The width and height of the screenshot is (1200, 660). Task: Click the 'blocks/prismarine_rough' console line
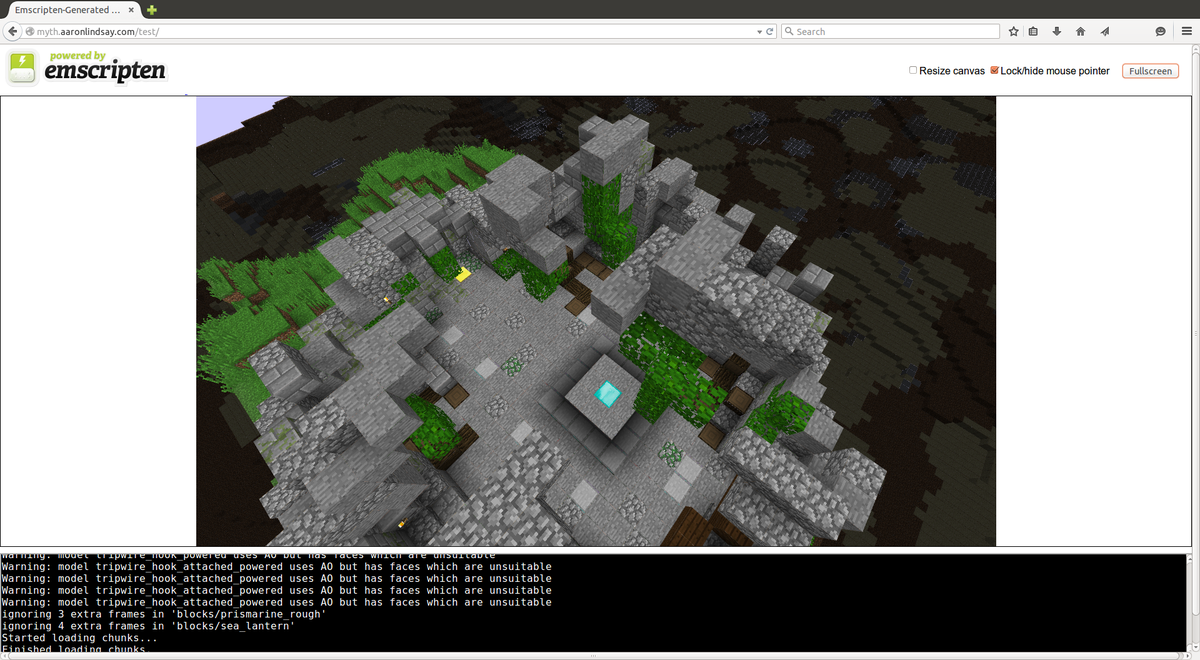pyautogui.click(x=164, y=614)
